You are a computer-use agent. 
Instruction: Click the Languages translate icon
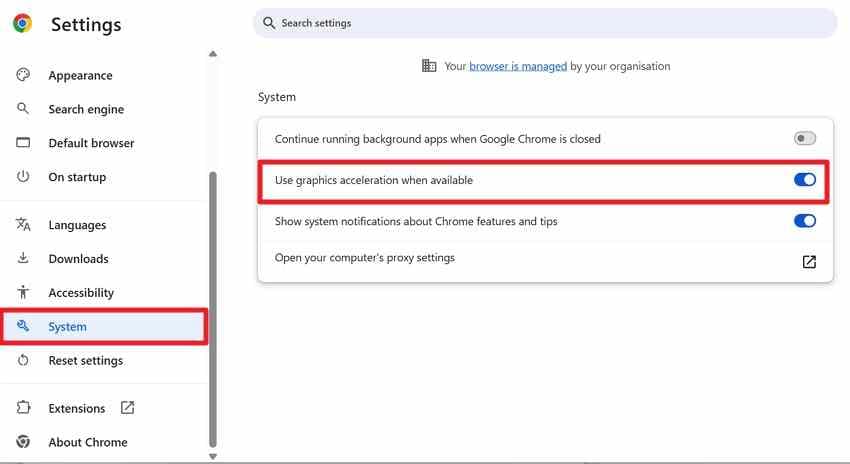point(23,224)
